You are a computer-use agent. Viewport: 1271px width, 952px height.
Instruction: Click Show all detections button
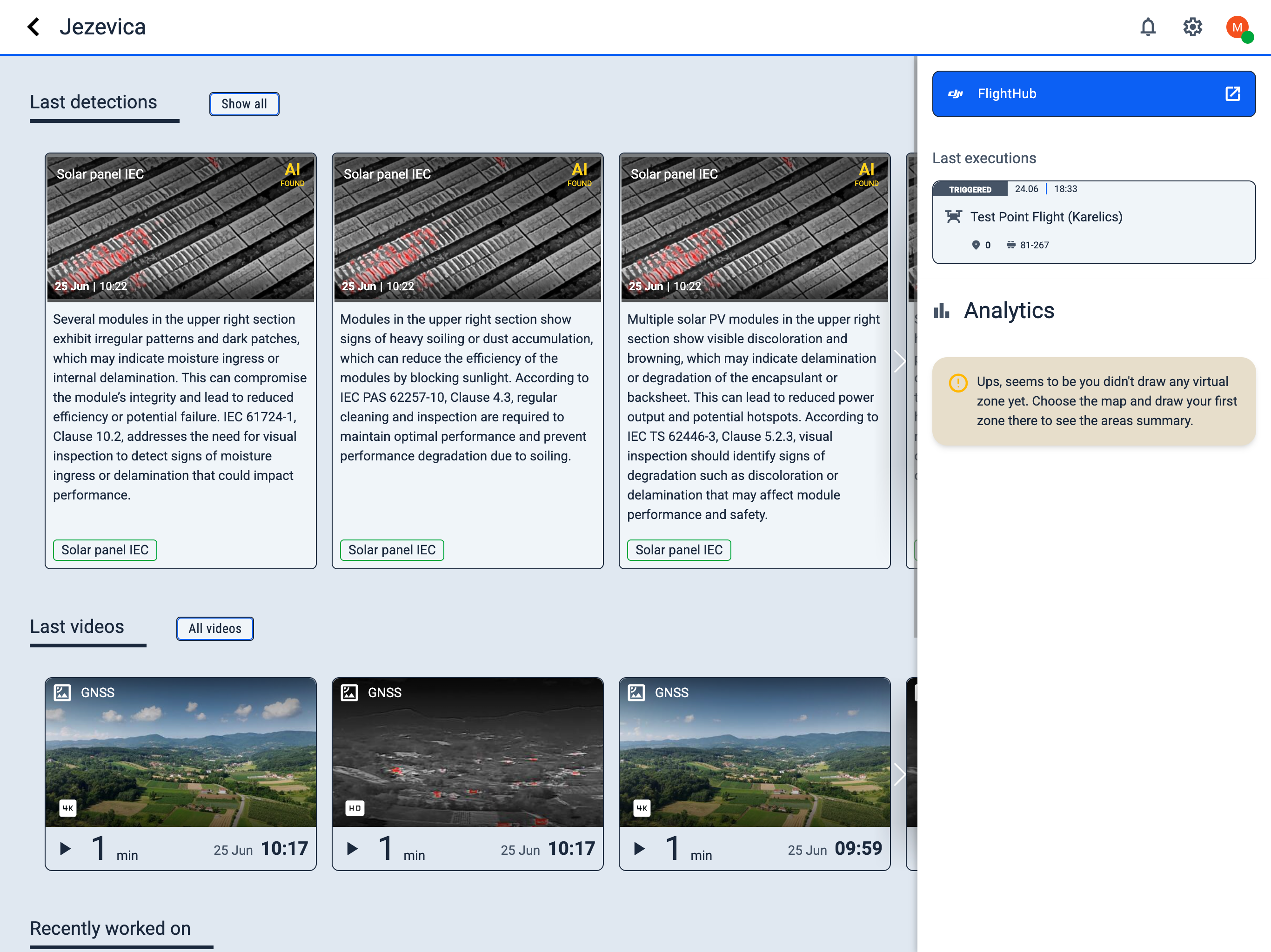244,104
